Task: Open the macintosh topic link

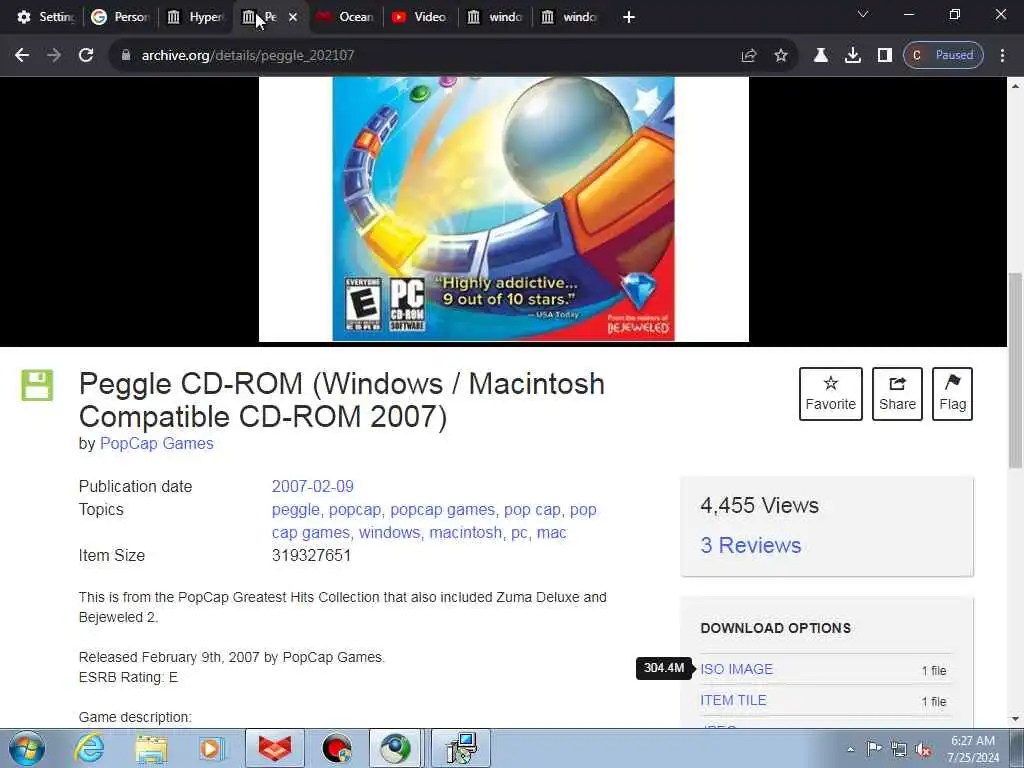Action: click(x=466, y=532)
